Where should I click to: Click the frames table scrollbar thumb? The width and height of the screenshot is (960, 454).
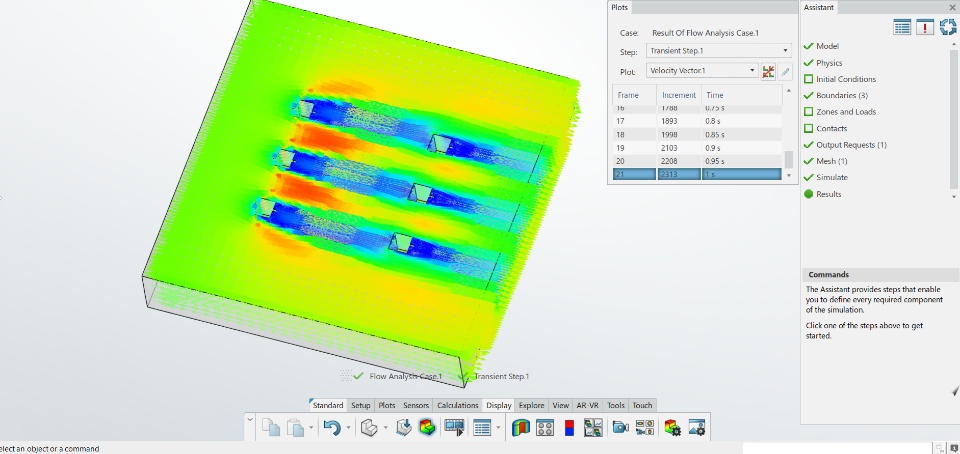pos(789,160)
